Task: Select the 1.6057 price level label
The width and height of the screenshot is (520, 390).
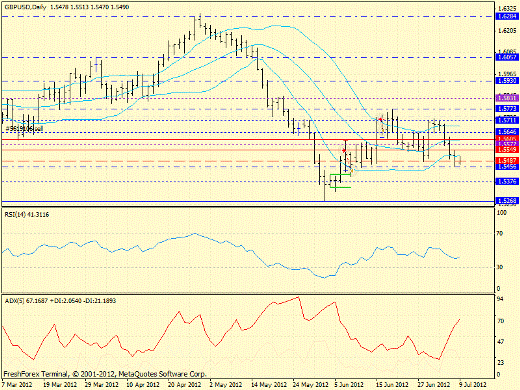Action: pos(507,57)
